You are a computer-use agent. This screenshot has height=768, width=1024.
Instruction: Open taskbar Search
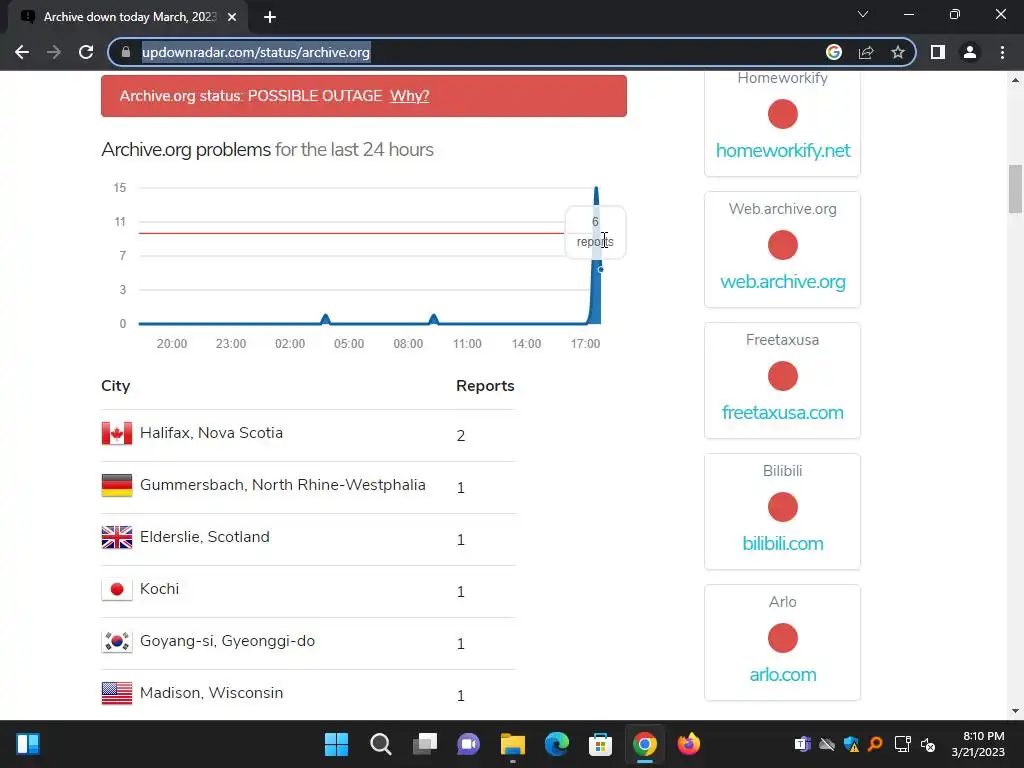(x=381, y=744)
